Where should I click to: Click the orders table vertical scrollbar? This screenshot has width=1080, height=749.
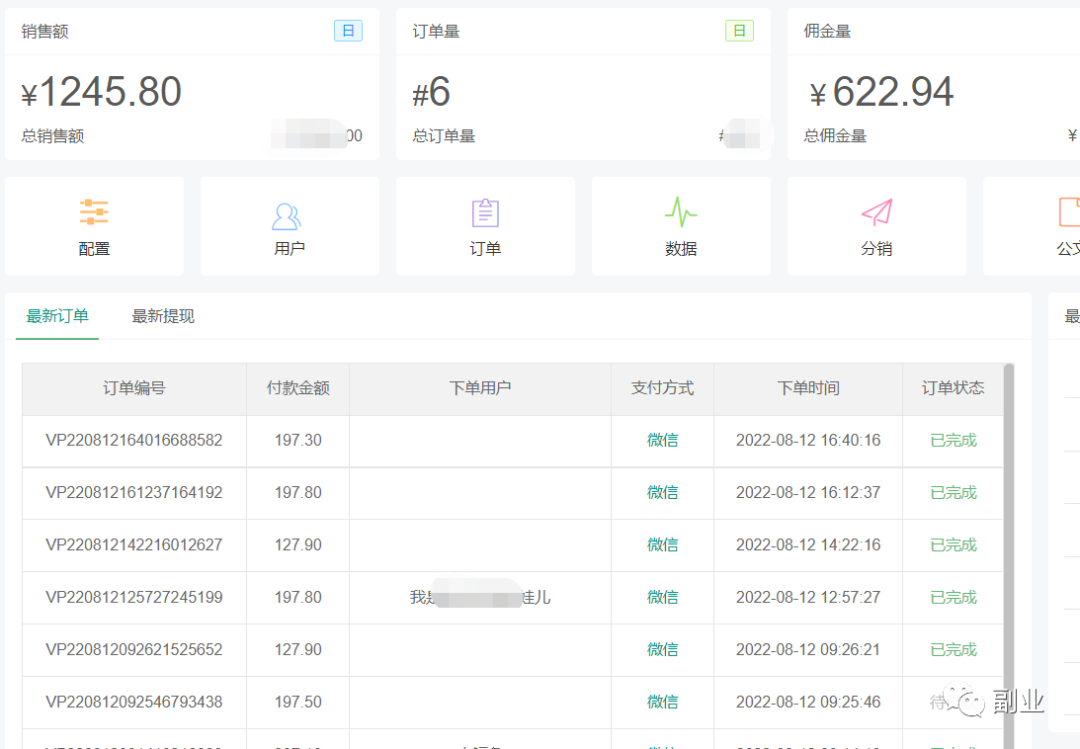pyautogui.click(x=1008, y=550)
